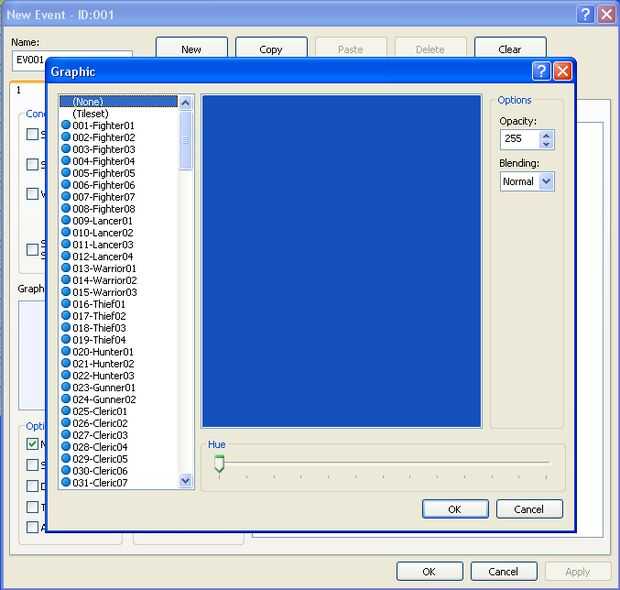Toggle first Conditions checkbox in New Event window
The width and height of the screenshot is (620, 590).
(32, 134)
